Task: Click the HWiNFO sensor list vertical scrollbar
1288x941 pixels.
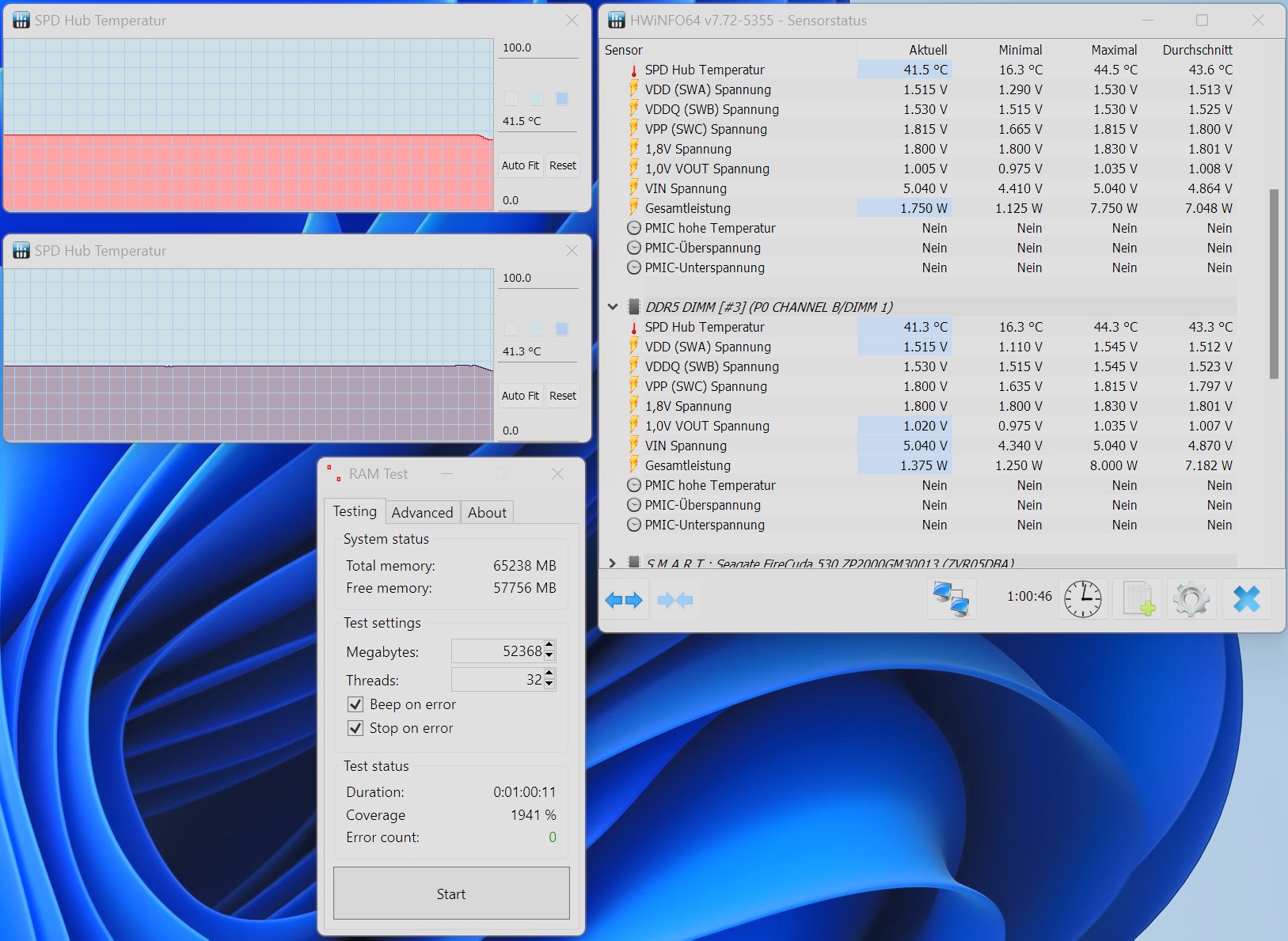Action: (1274, 283)
